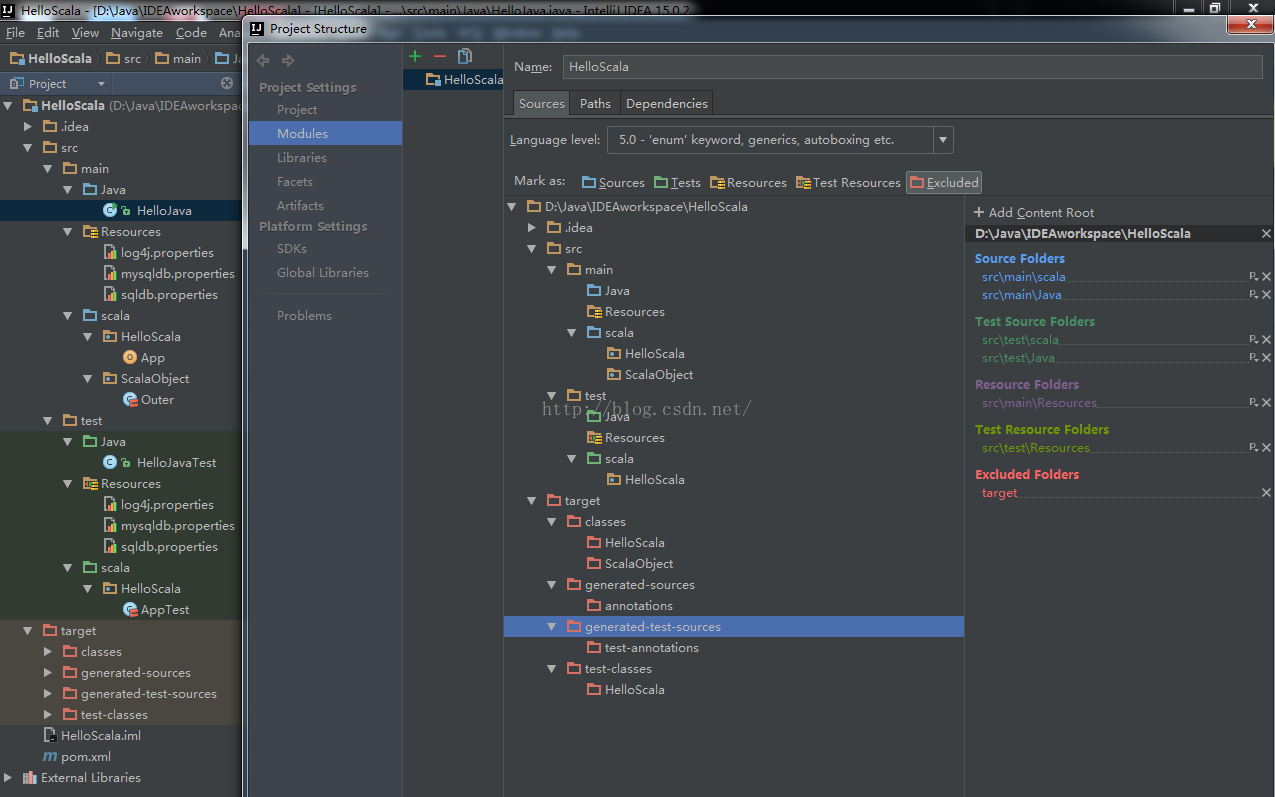This screenshot has width=1275, height=797.
Task: Click the IntelliJ IDEA icon in the title bar
Action: [x=9, y=9]
